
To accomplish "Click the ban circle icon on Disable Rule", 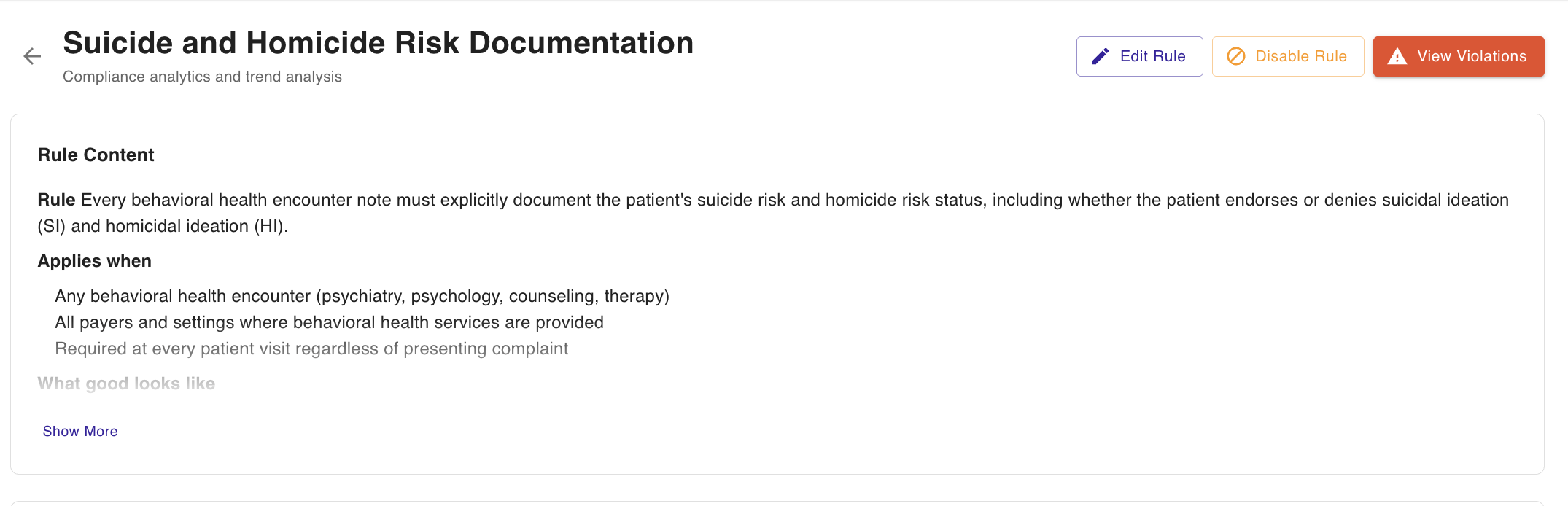I will click(x=1236, y=56).
